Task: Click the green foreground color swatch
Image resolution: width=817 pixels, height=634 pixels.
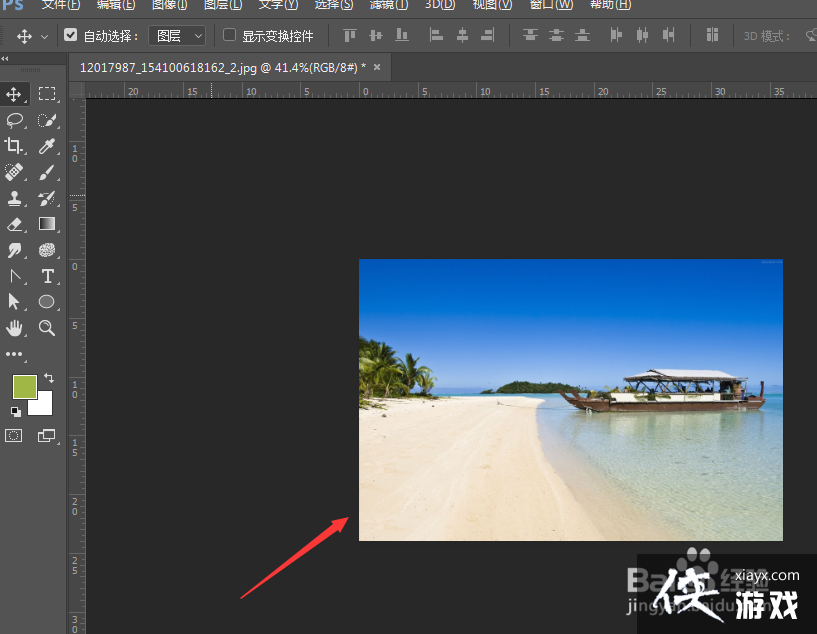Action: (24, 386)
